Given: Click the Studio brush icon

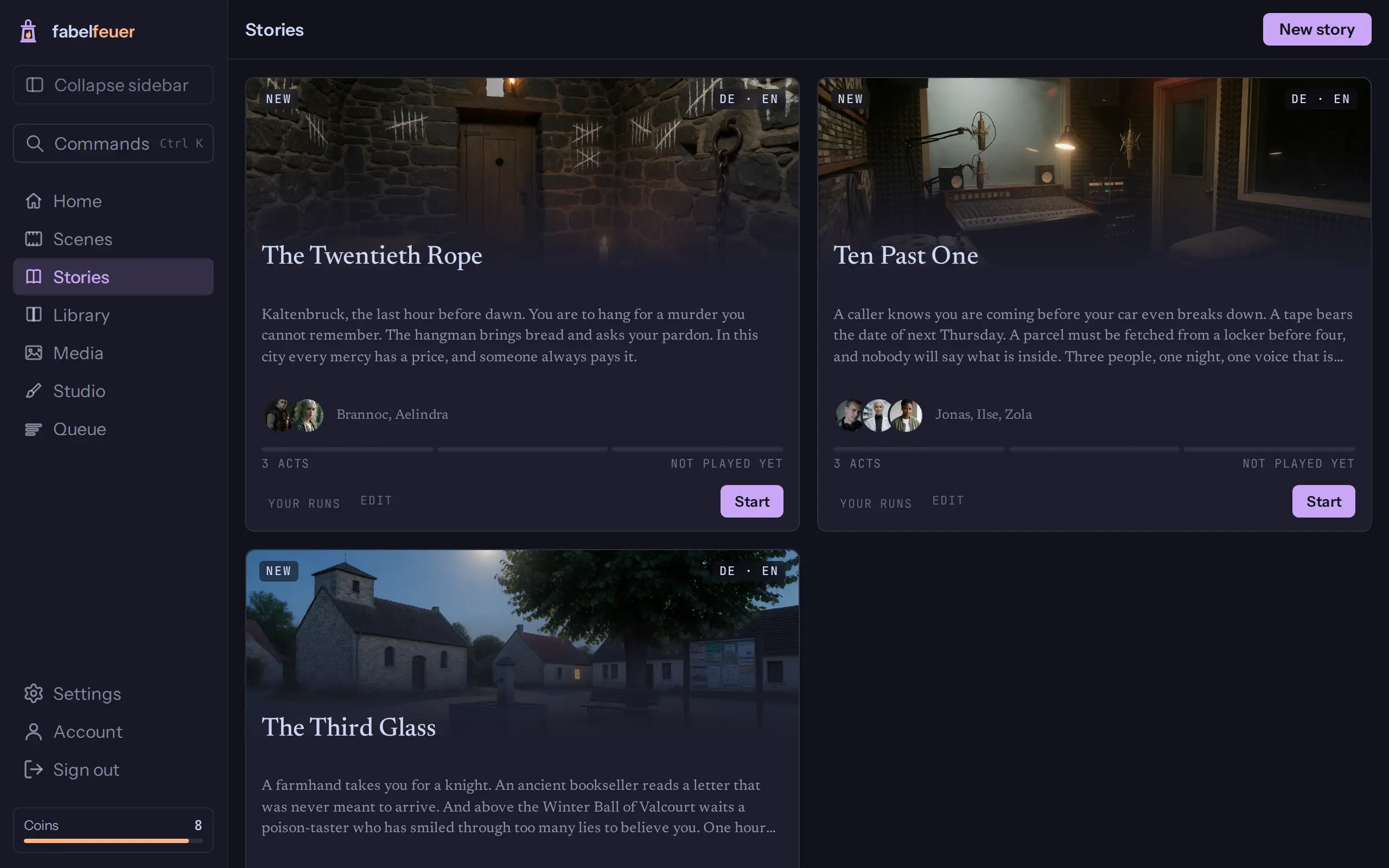Looking at the screenshot, I should 33,391.
